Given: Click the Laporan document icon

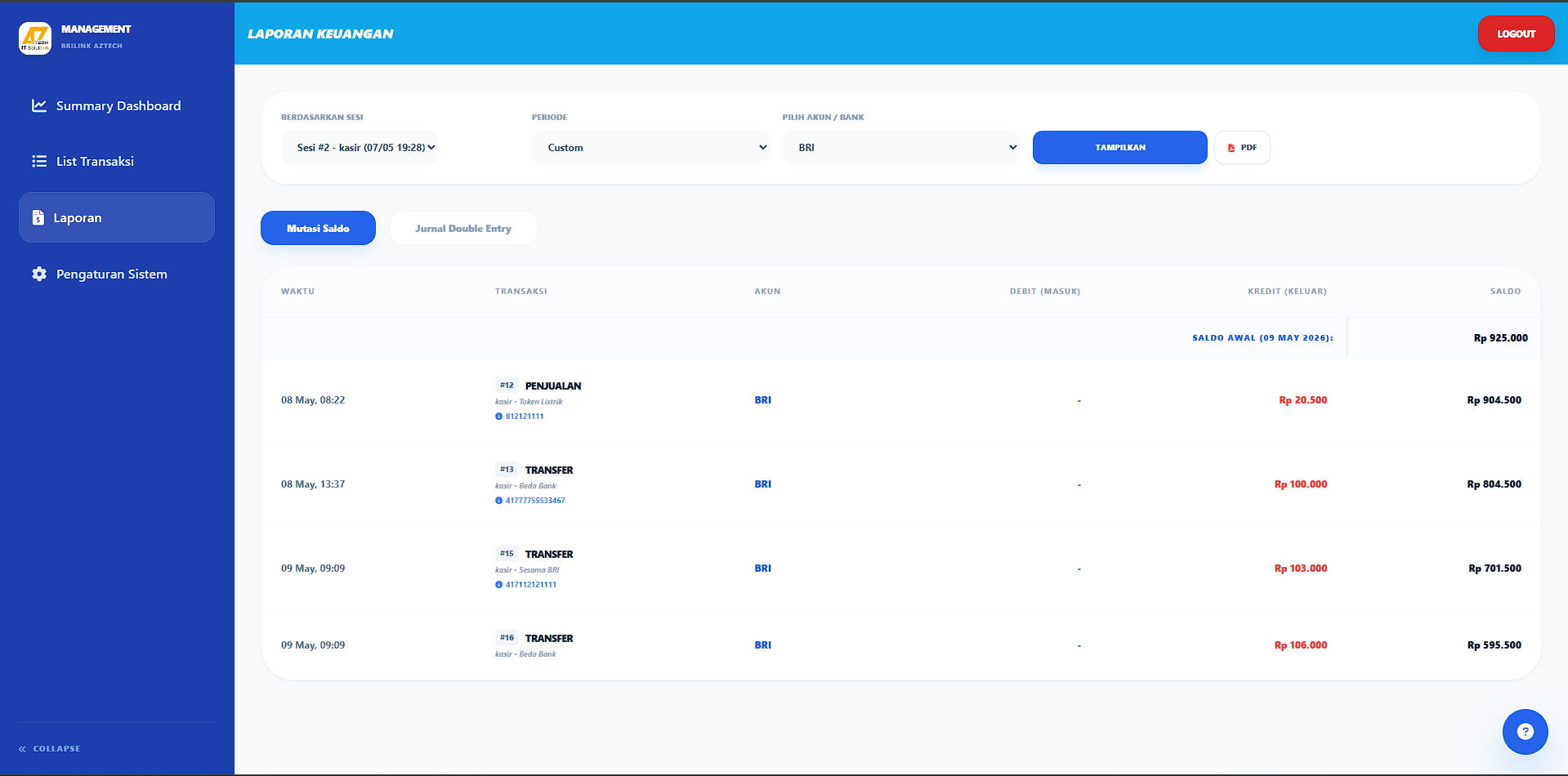Looking at the screenshot, I should 38,217.
